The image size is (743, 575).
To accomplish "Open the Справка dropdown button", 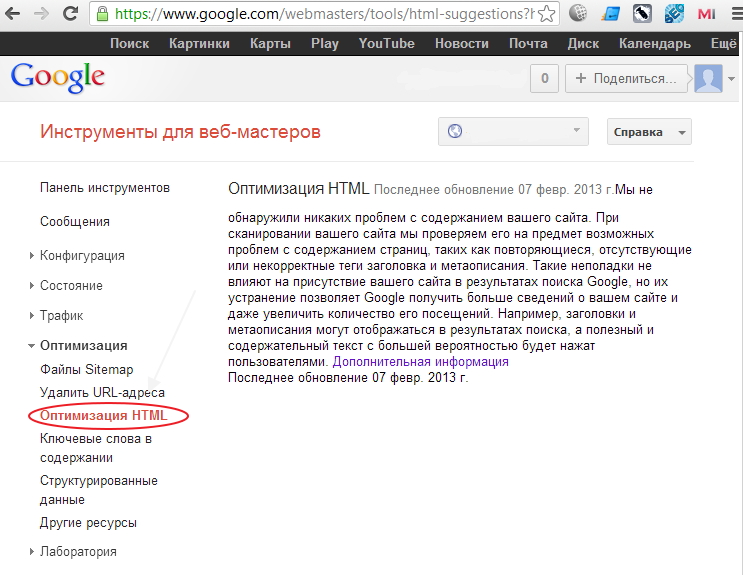I will point(649,132).
